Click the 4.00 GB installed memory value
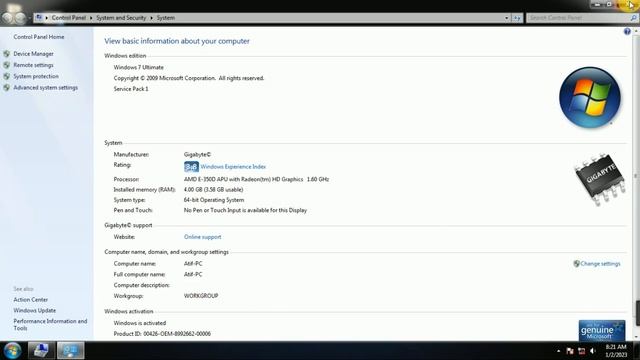The image size is (640, 360). tap(213, 190)
